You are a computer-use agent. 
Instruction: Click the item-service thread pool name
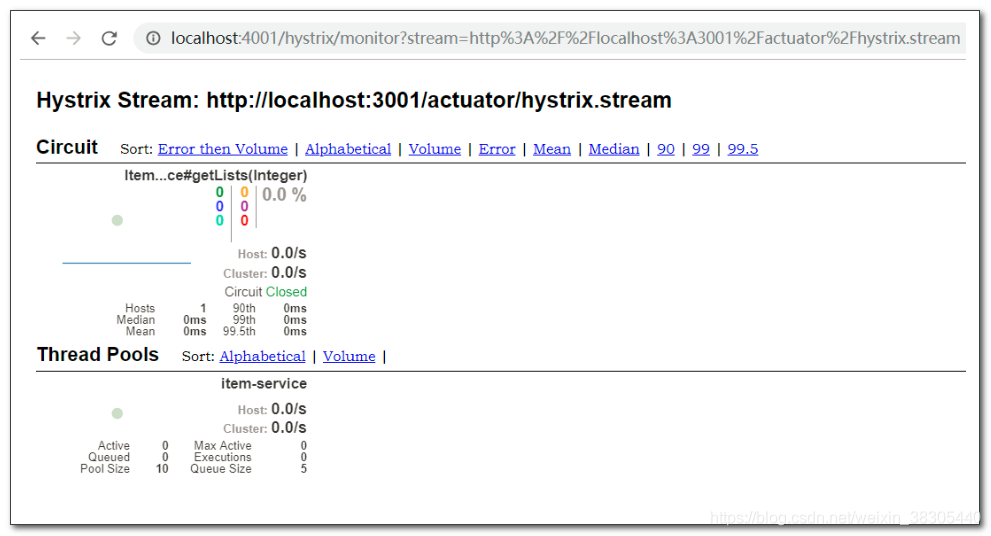click(x=264, y=384)
